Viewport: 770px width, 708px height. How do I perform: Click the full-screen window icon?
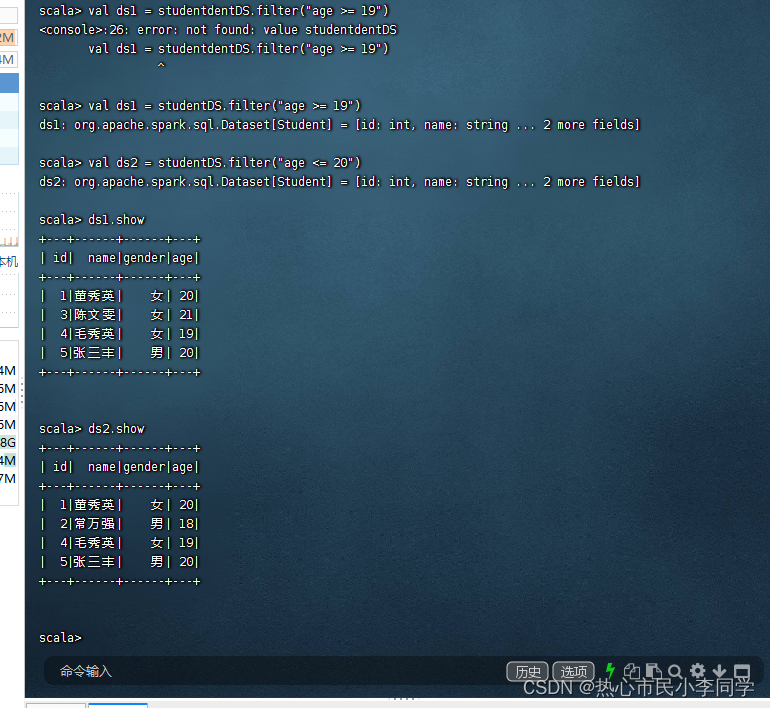click(x=742, y=671)
